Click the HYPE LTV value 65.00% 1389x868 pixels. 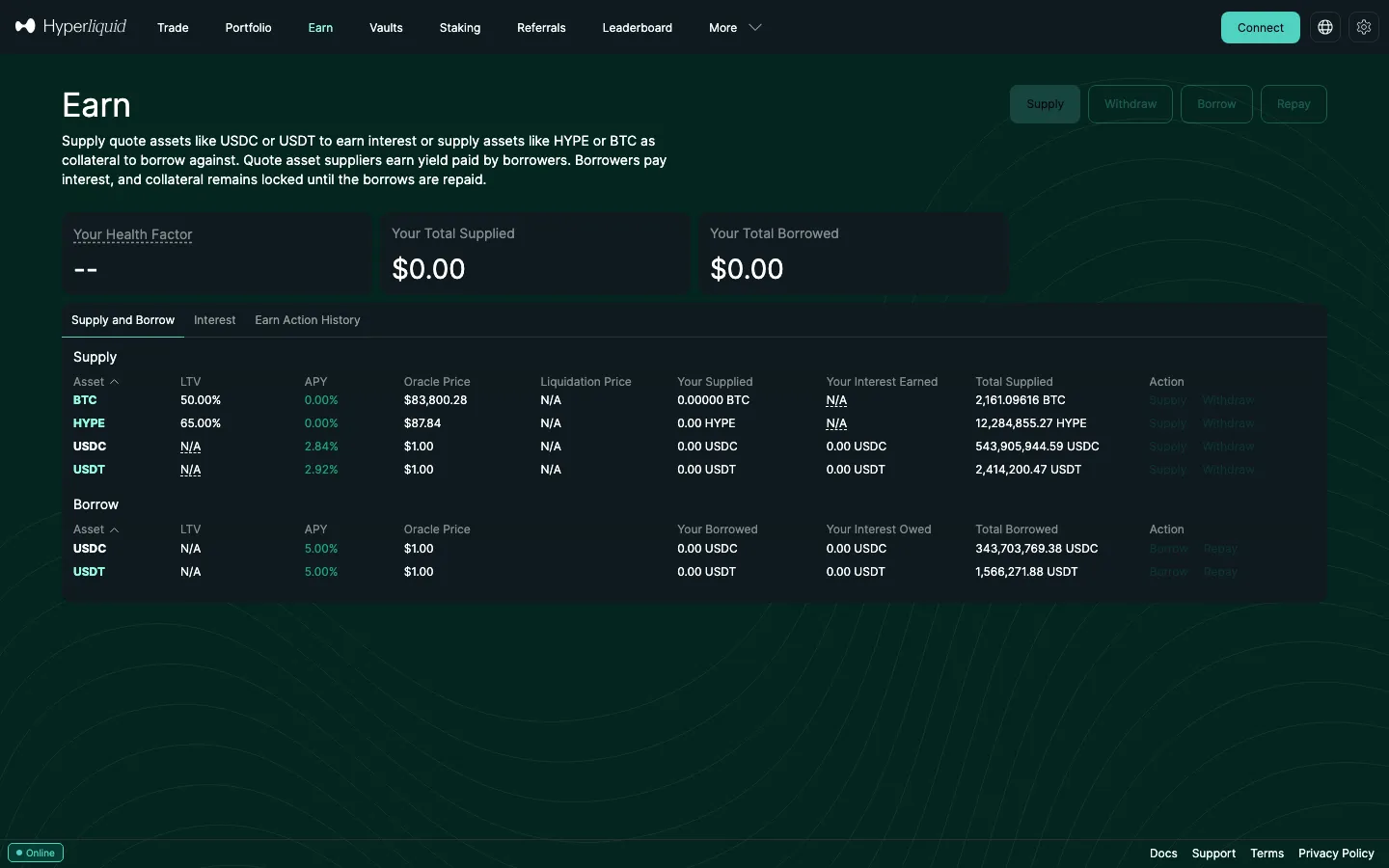(x=201, y=423)
